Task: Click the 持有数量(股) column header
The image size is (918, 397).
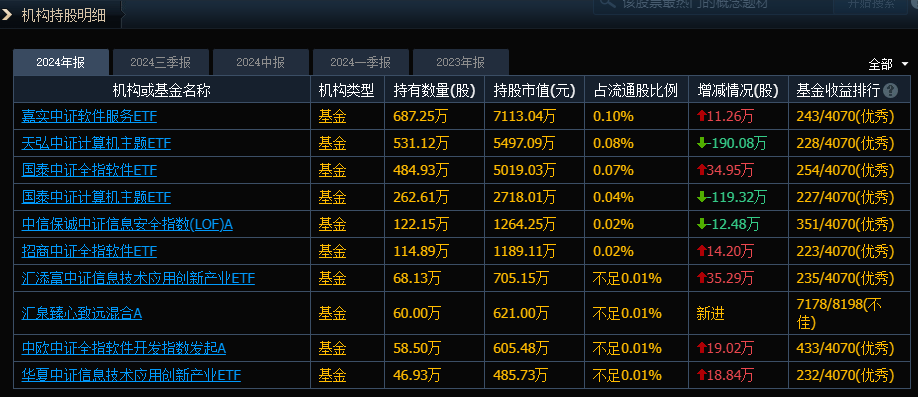Action: pyautogui.click(x=434, y=90)
